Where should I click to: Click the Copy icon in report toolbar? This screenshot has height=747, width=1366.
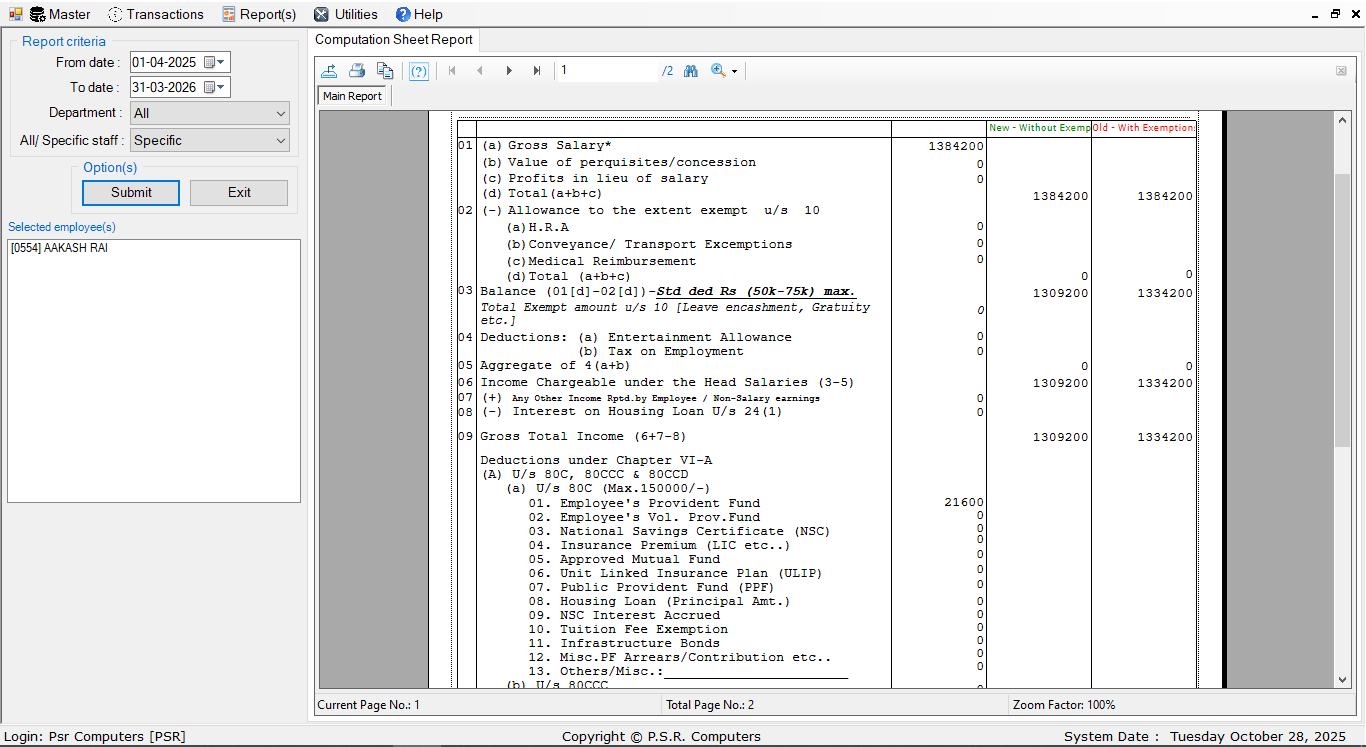(385, 71)
